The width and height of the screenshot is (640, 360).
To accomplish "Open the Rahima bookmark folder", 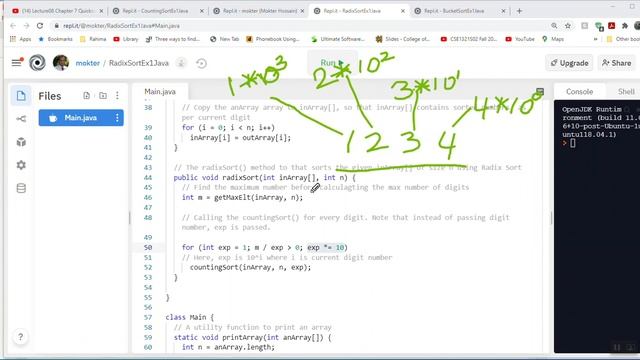I will pyautogui.click(x=93, y=39).
